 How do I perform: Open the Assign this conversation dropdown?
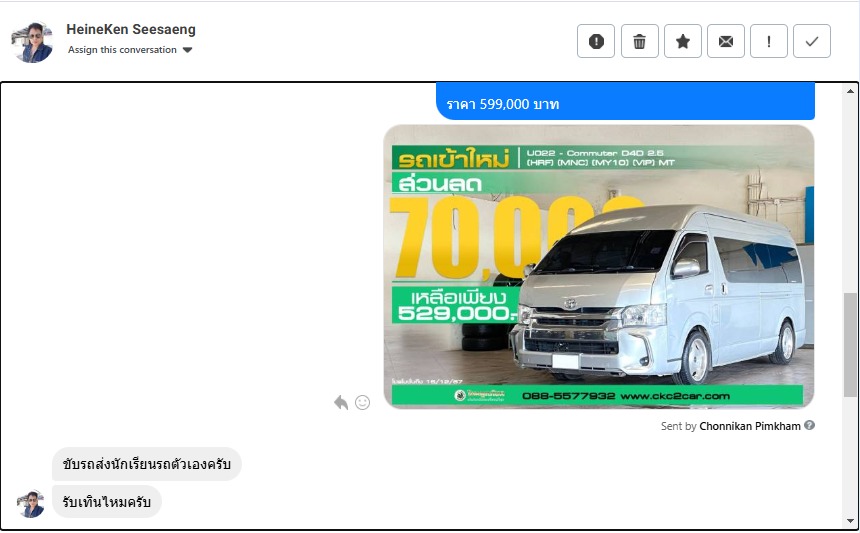coord(130,50)
